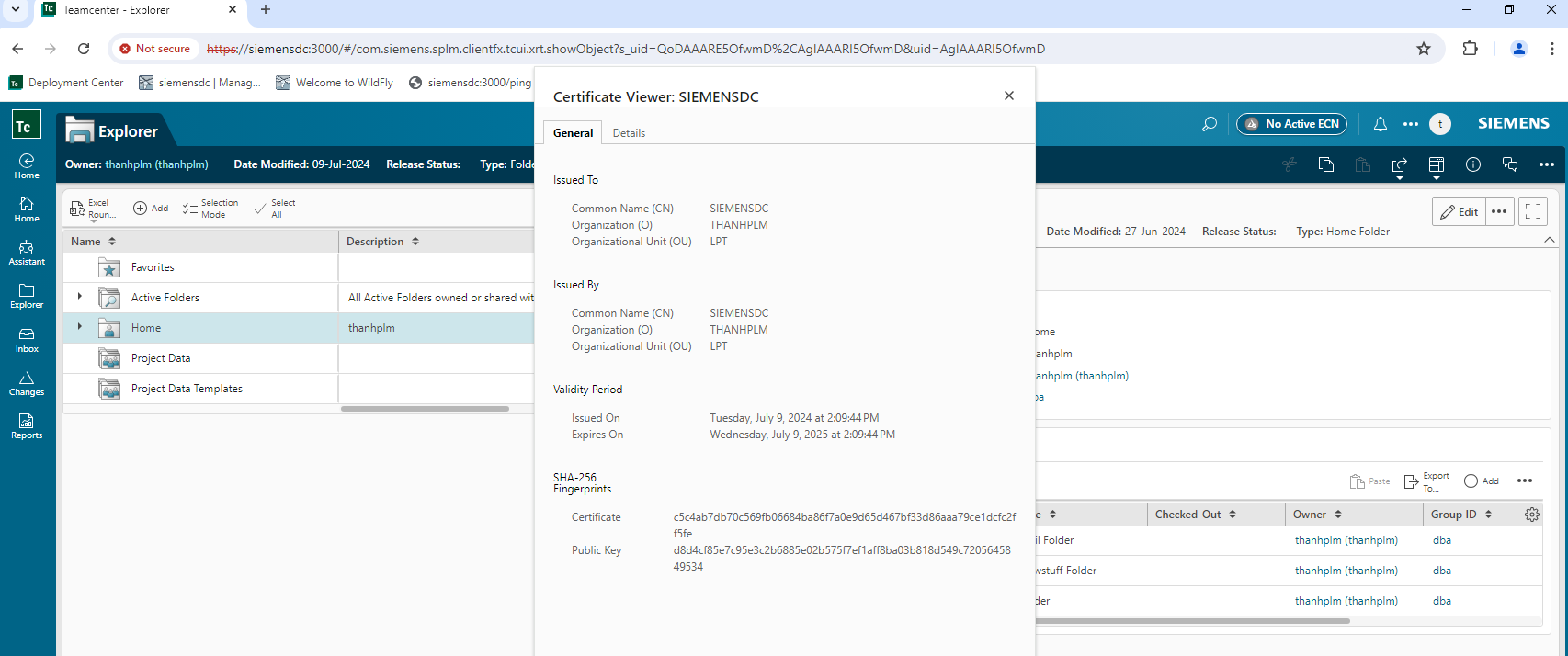Open Reports in the sidebar
The height and width of the screenshot is (656, 1568).
(27, 426)
